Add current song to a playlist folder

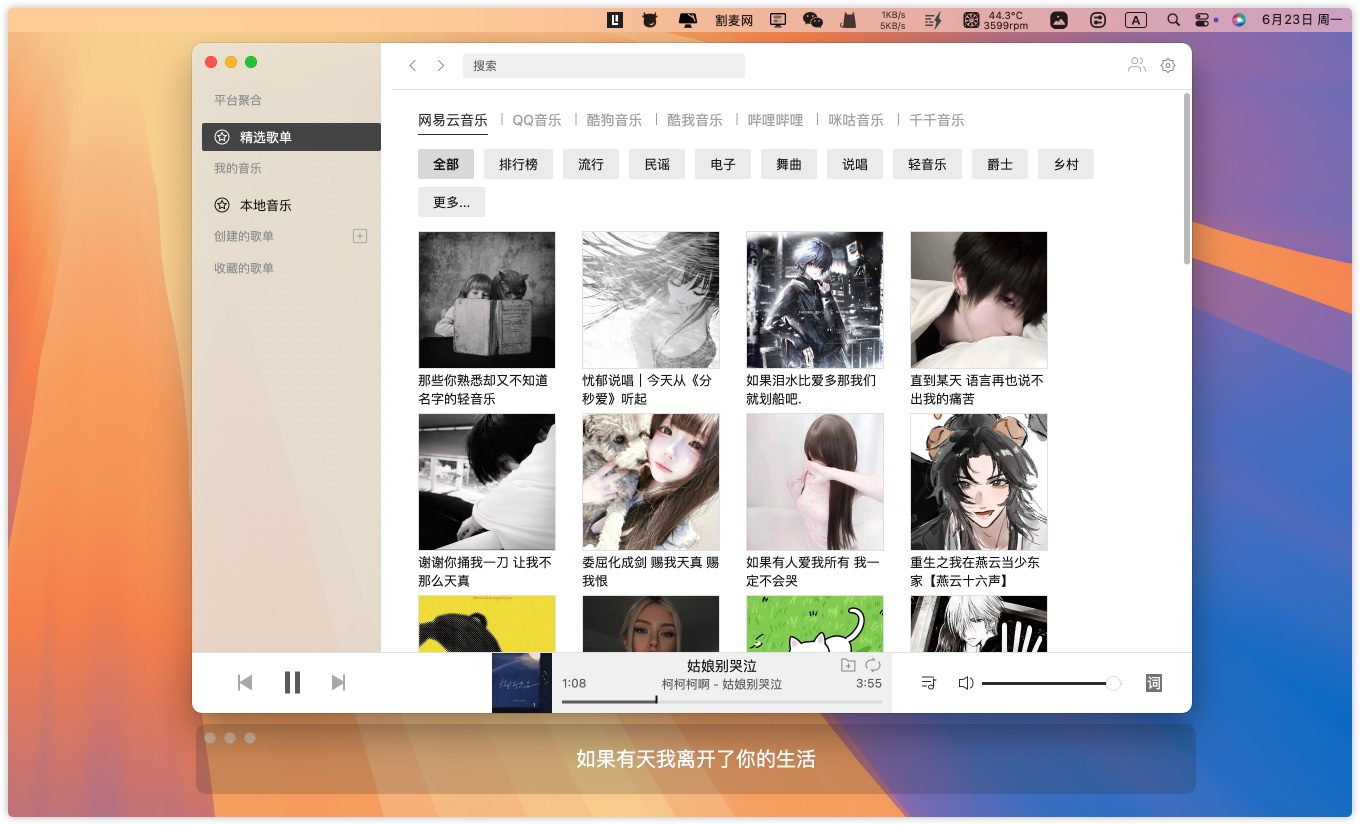(x=848, y=666)
